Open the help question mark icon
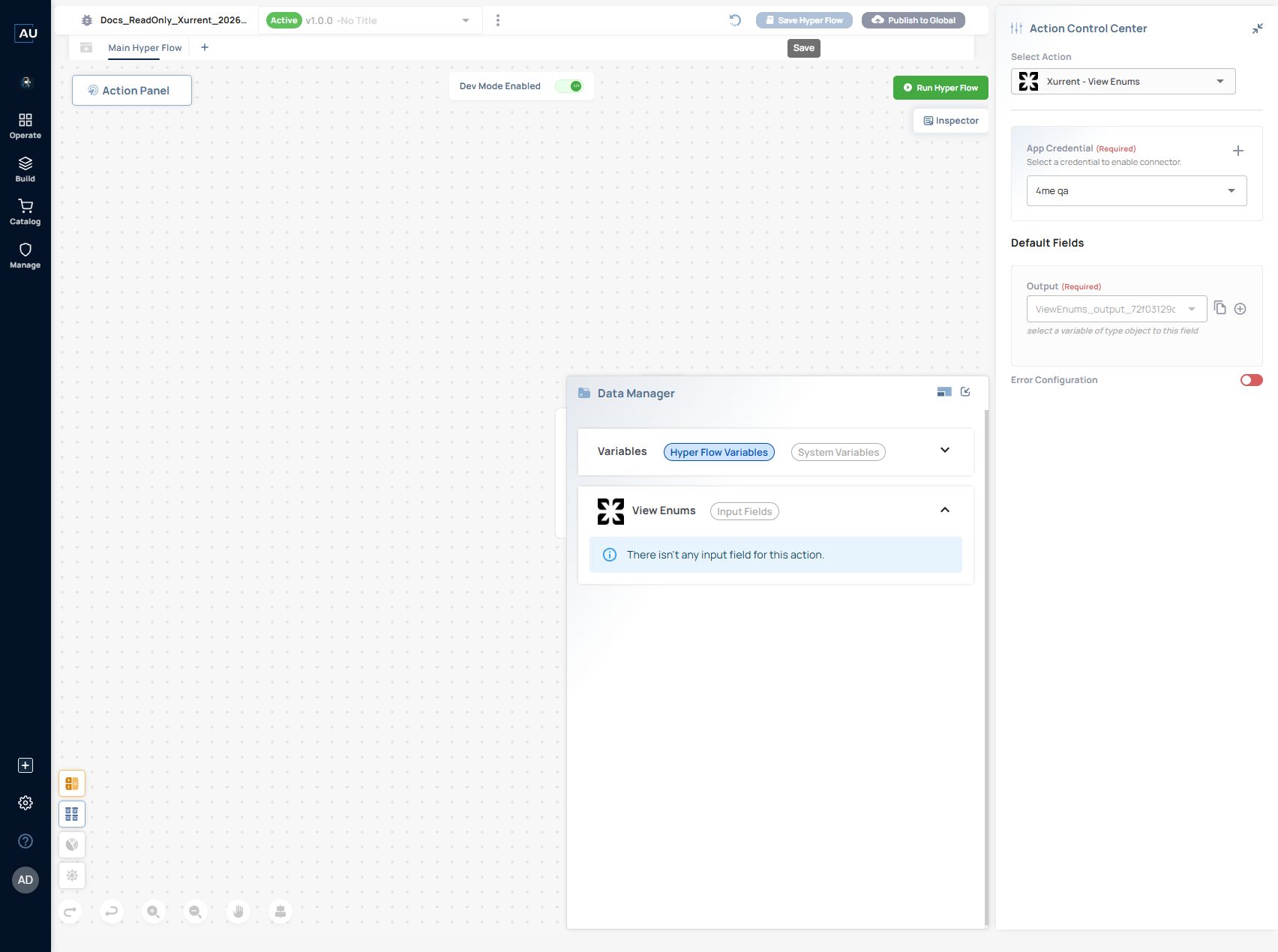Image resolution: width=1278 pixels, height=952 pixels. pyautogui.click(x=25, y=841)
